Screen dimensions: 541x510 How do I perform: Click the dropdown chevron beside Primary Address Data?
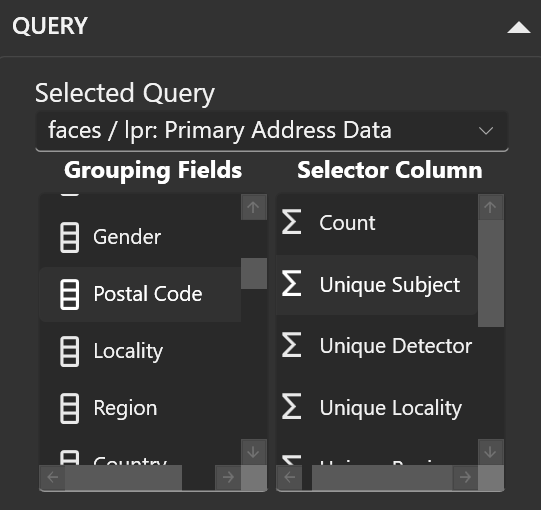(486, 131)
